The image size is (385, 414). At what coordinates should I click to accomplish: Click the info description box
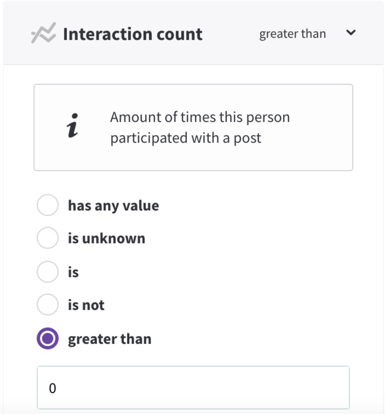pyautogui.click(x=193, y=127)
